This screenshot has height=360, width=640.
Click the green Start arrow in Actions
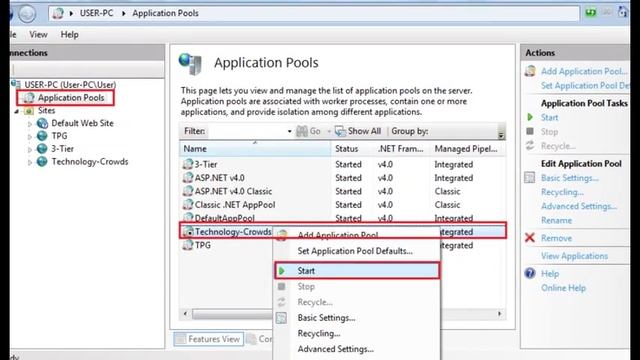pyautogui.click(x=530, y=117)
